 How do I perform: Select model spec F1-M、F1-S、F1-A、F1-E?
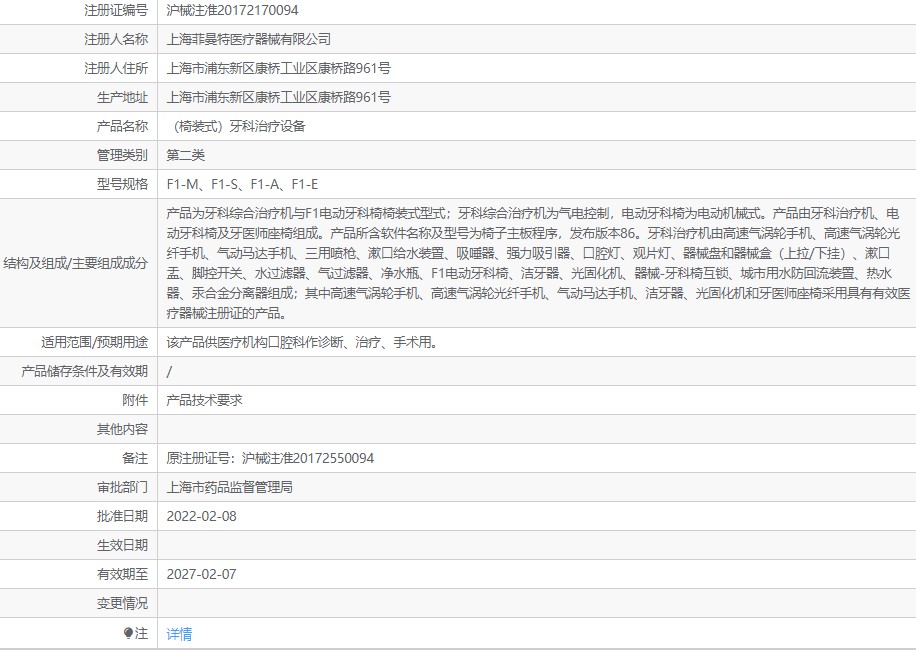click(x=242, y=185)
